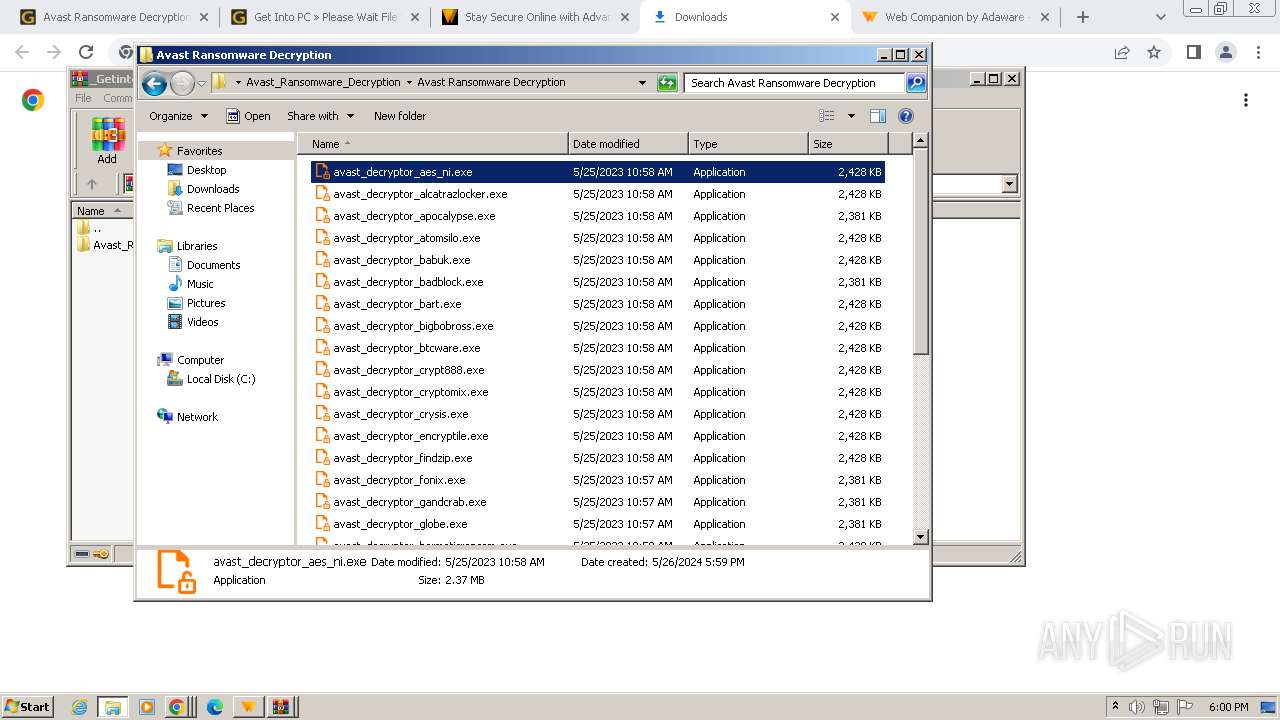Image resolution: width=1280 pixels, height=720 pixels.
Task: Open Explorer Help question mark icon
Action: [906, 116]
